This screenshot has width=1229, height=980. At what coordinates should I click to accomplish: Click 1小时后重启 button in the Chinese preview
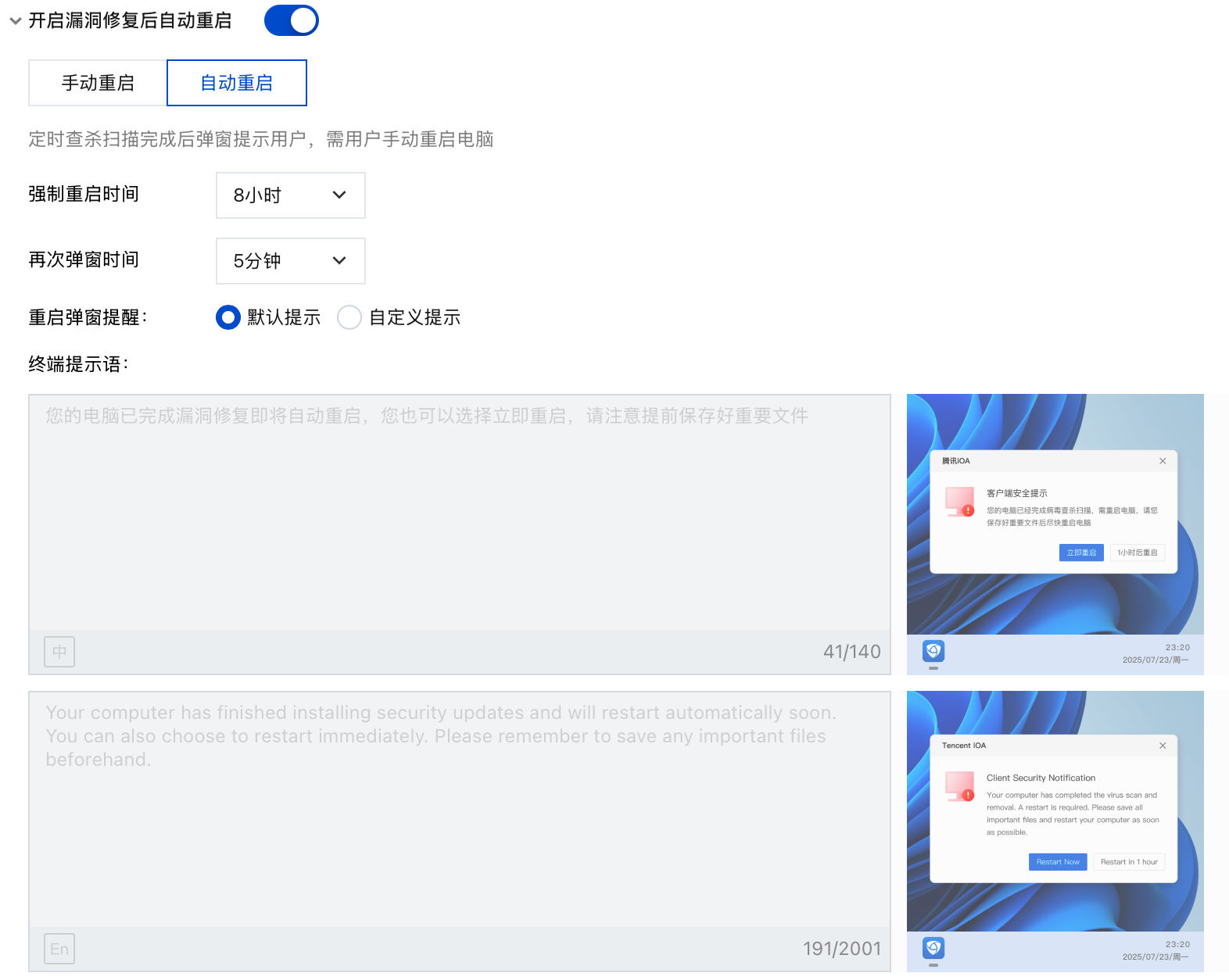point(1137,553)
